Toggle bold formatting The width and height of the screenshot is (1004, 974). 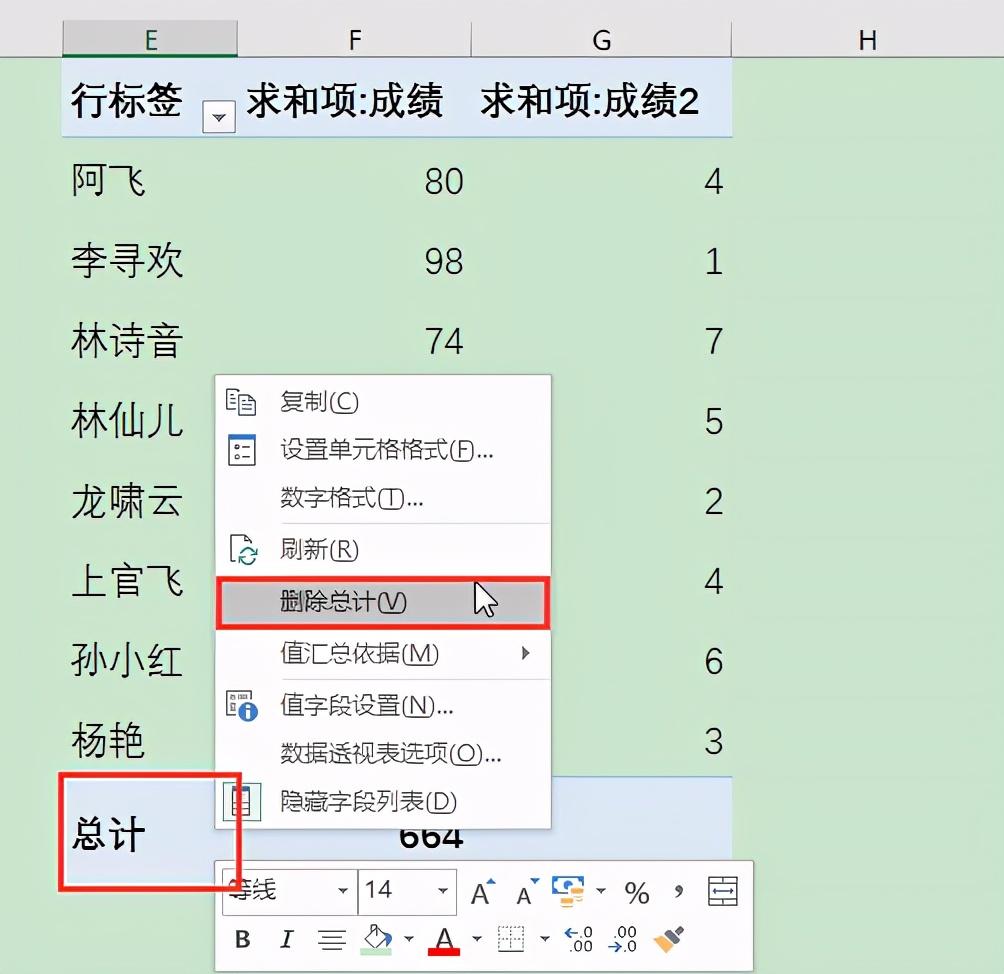click(243, 939)
